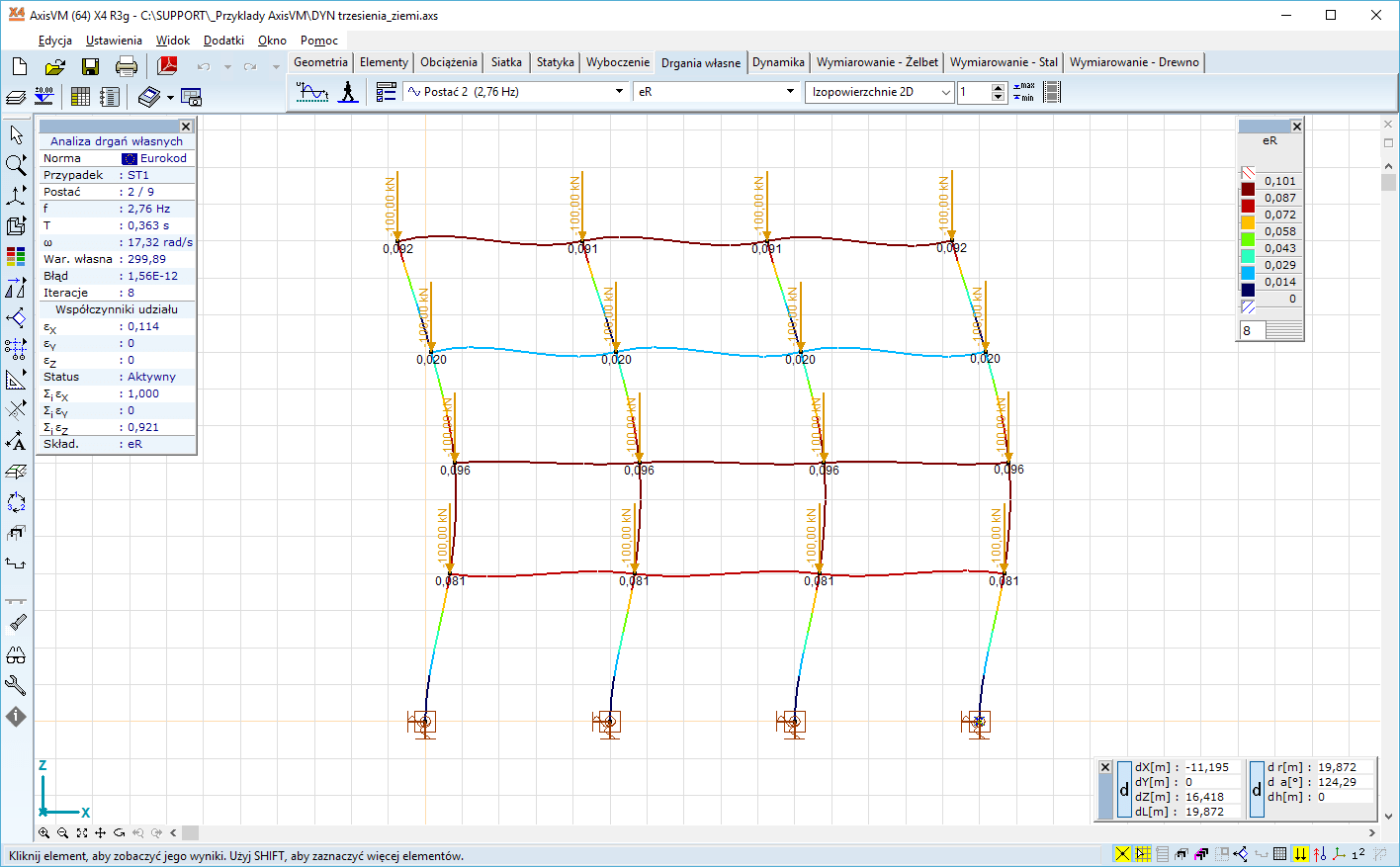The image size is (1400, 867).
Task: Click the PDF export icon
Action: pos(167,66)
